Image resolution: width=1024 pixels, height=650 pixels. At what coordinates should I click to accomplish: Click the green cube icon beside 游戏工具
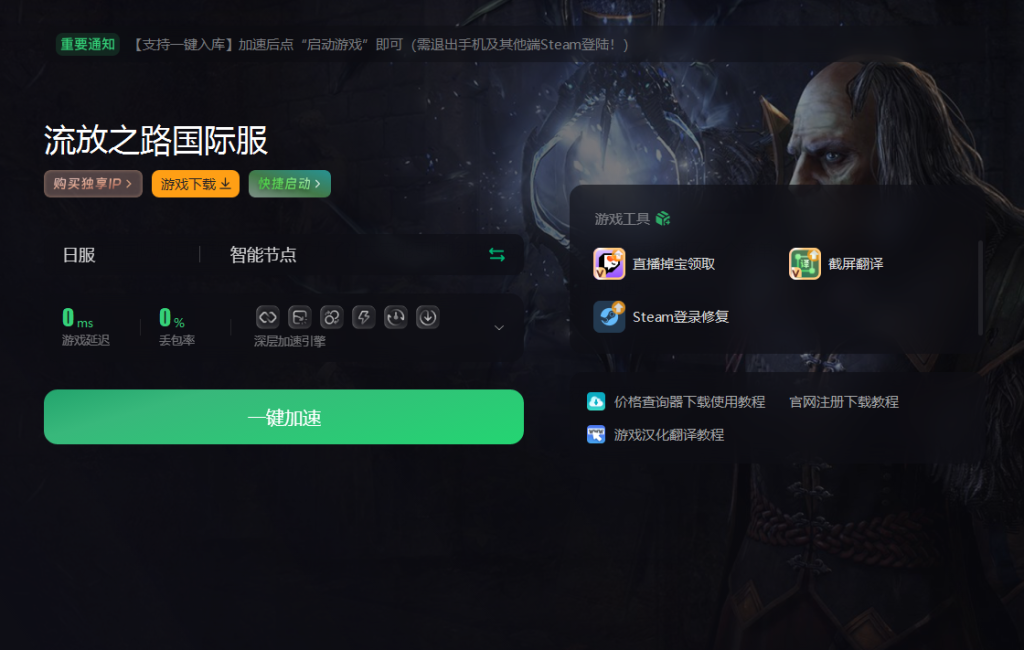pyautogui.click(x=663, y=218)
